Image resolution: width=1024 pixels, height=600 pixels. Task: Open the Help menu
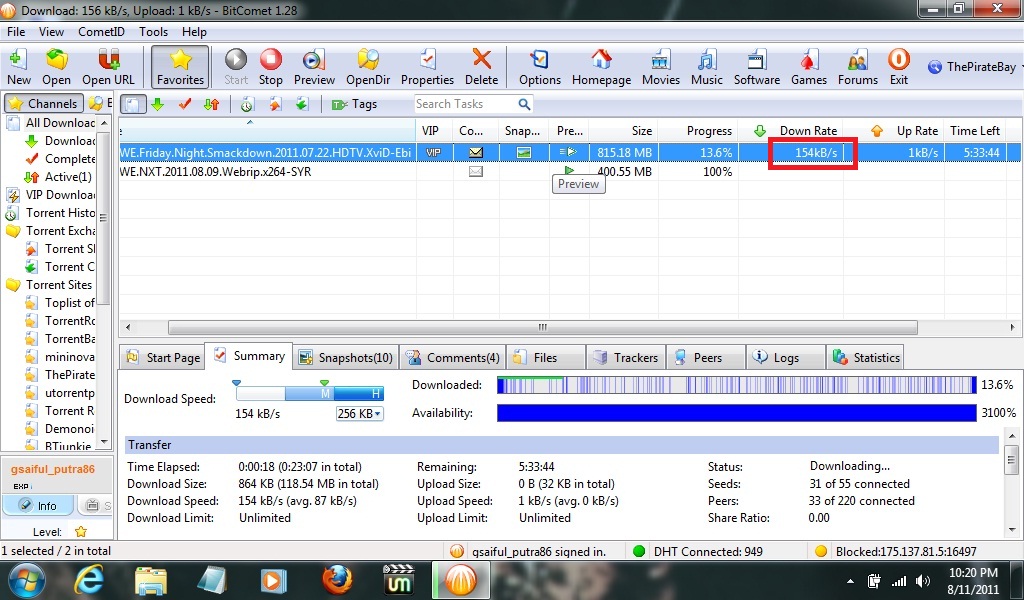[x=194, y=31]
